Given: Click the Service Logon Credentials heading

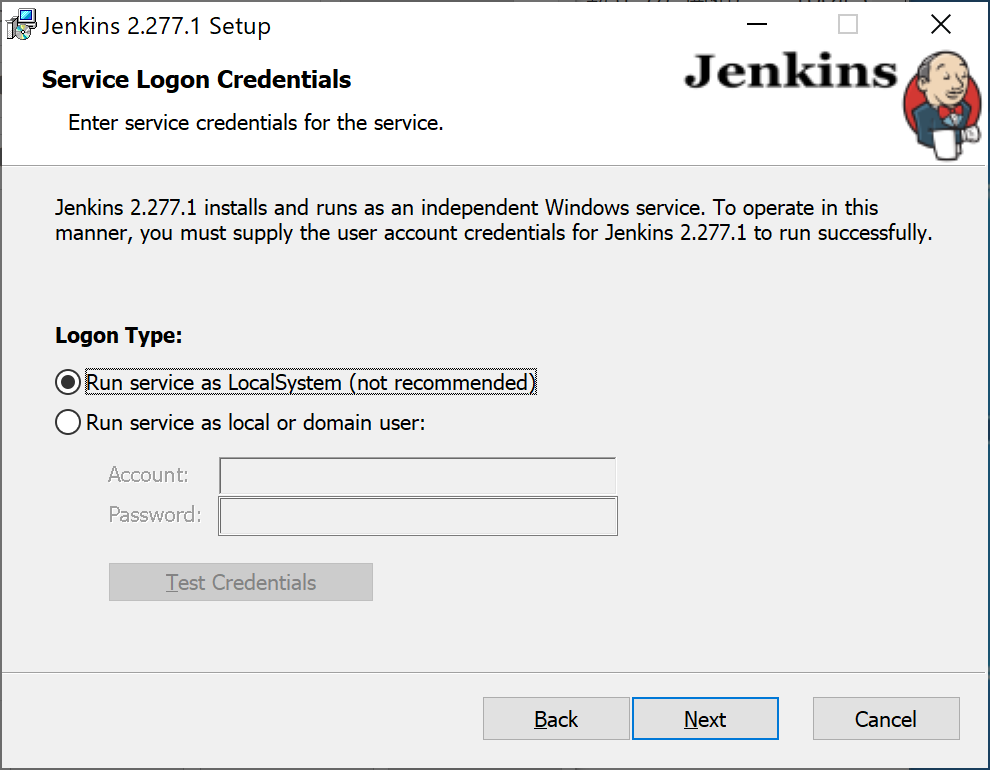Looking at the screenshot, I should tap(196, 80).
